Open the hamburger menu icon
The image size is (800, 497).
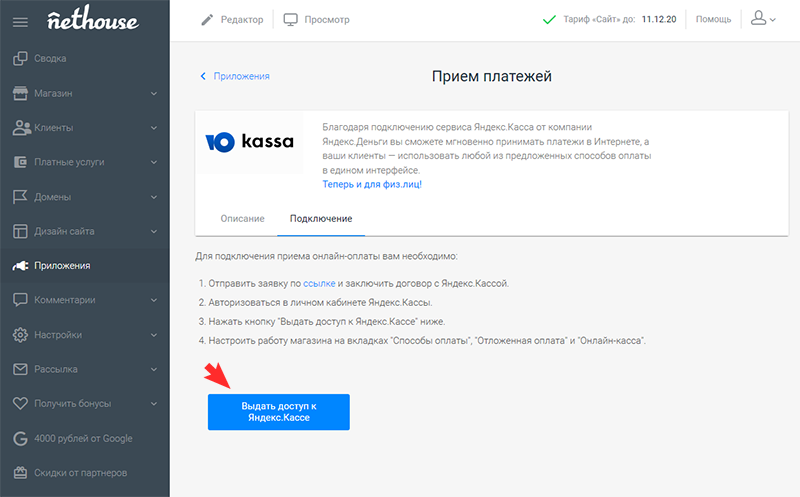pyautogui.click(x=20, y=22)
